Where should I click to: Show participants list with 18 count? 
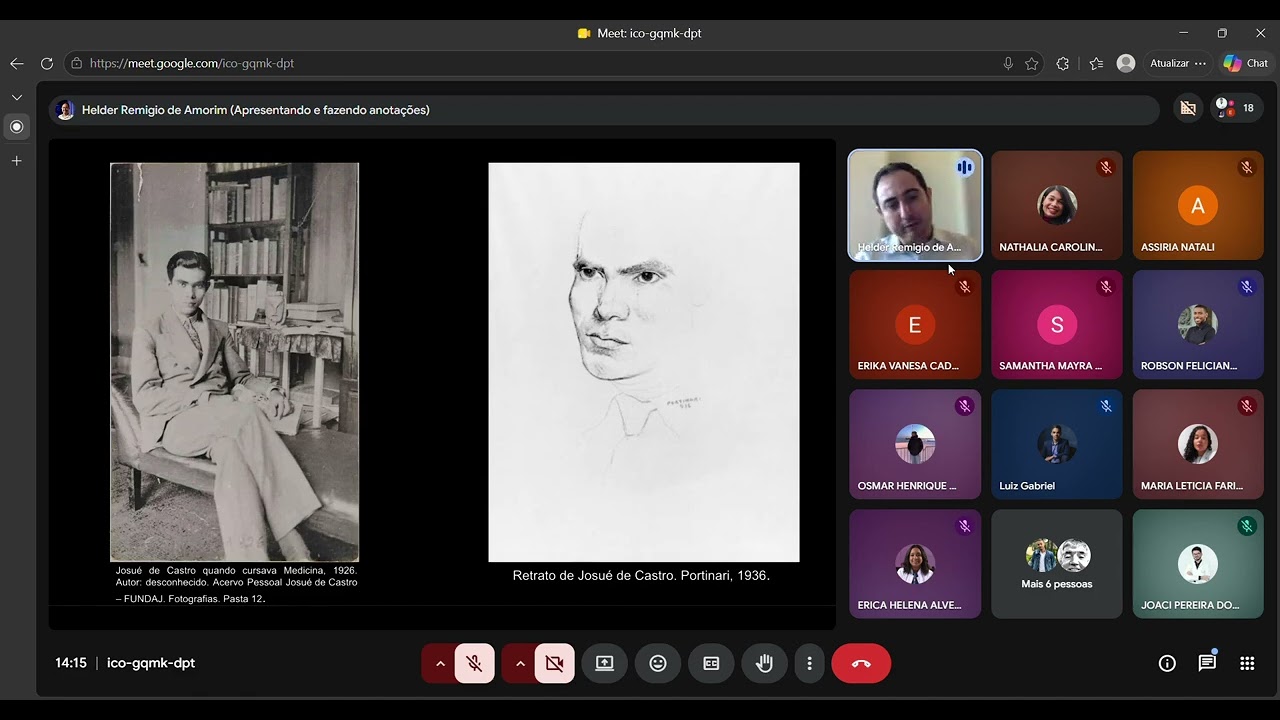click(x=1237, y=108)
